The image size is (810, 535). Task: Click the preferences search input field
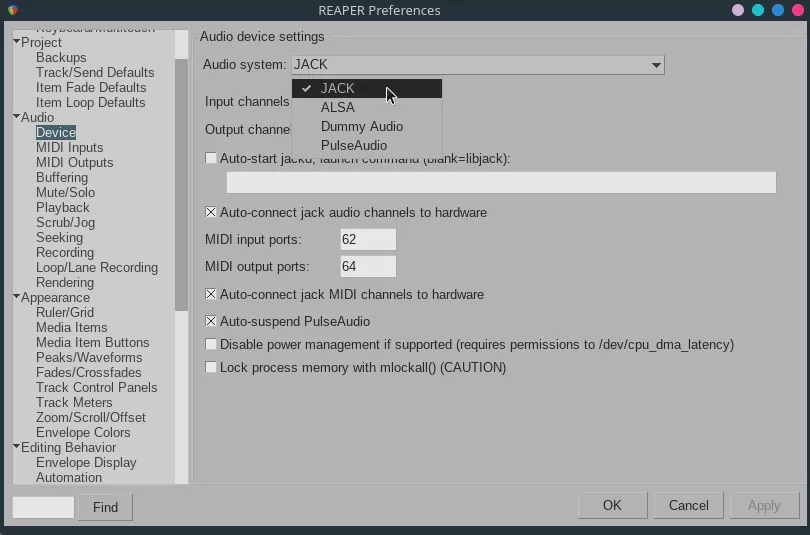click(43, 507)
